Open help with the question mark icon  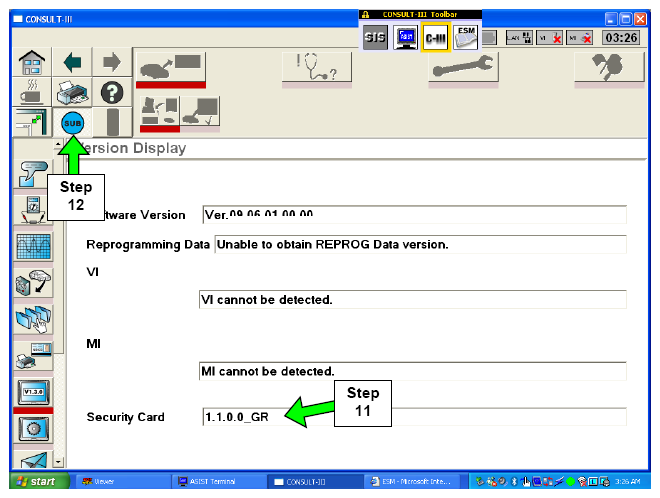109,92
